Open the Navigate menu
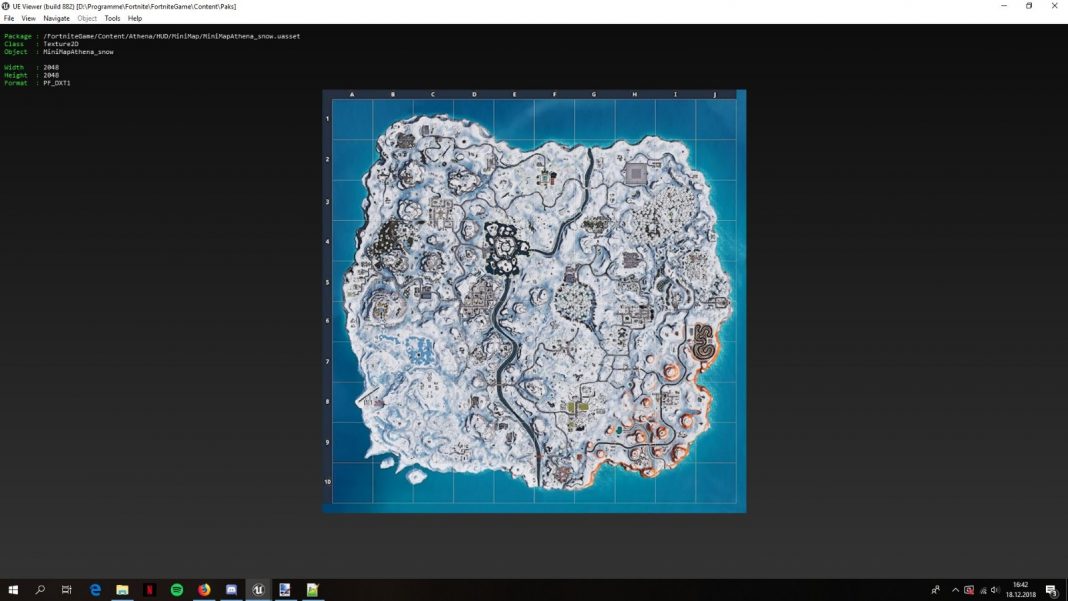The width and height of the screenshot is (1068, 601). tap(56, 18)
